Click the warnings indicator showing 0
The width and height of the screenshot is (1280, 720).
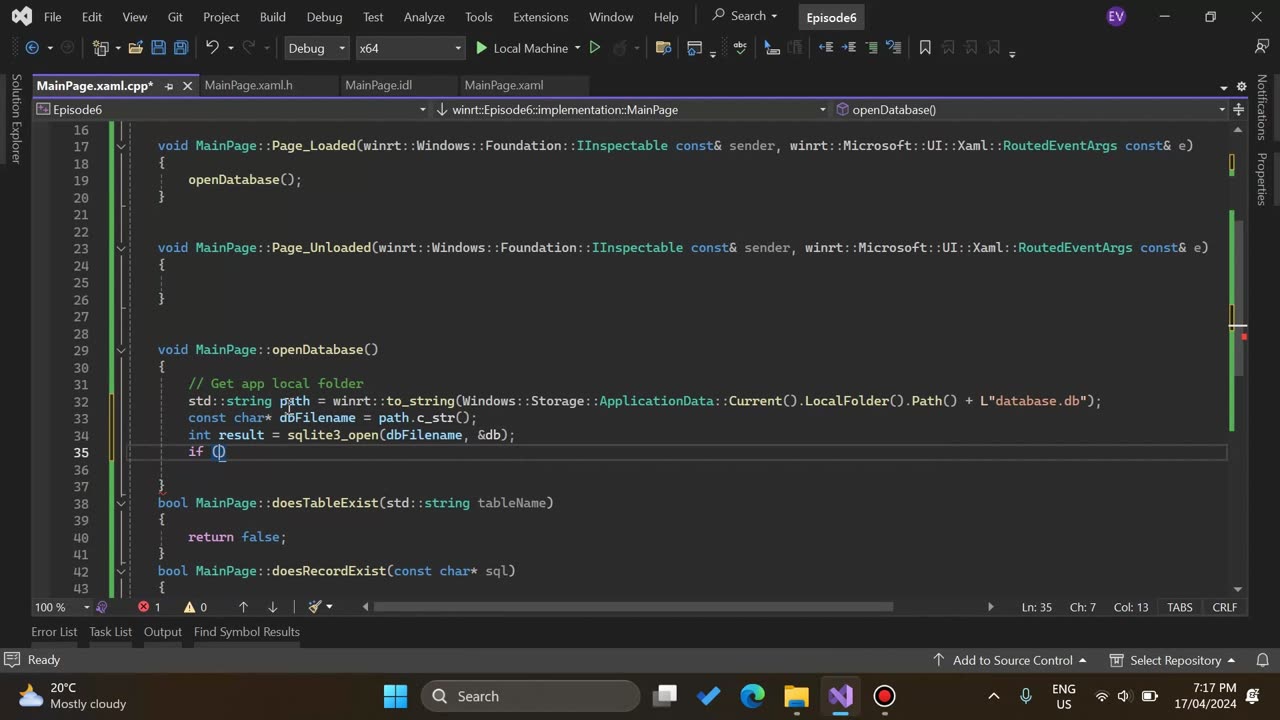195,607
